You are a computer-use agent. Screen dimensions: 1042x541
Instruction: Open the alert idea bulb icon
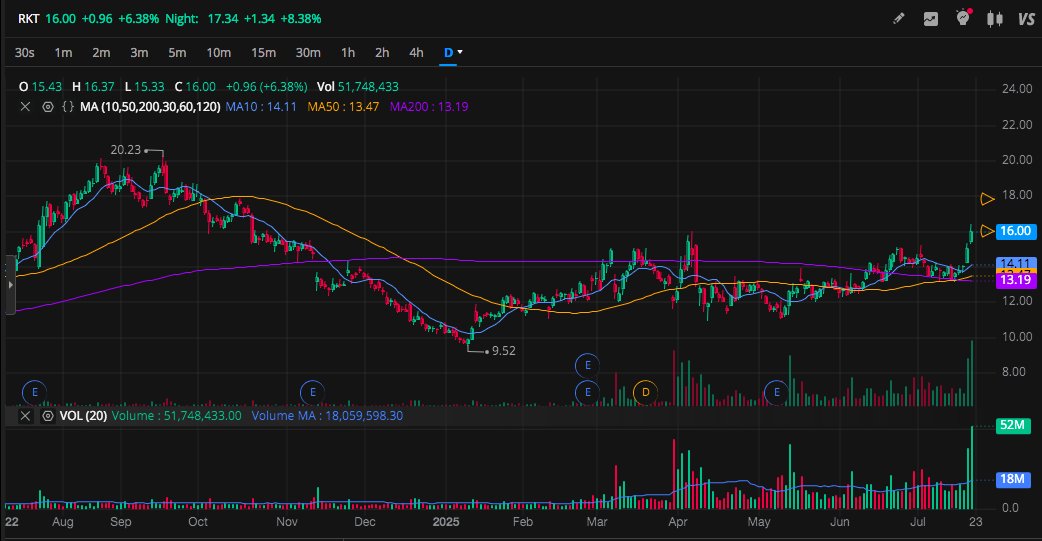coord(963,18)
